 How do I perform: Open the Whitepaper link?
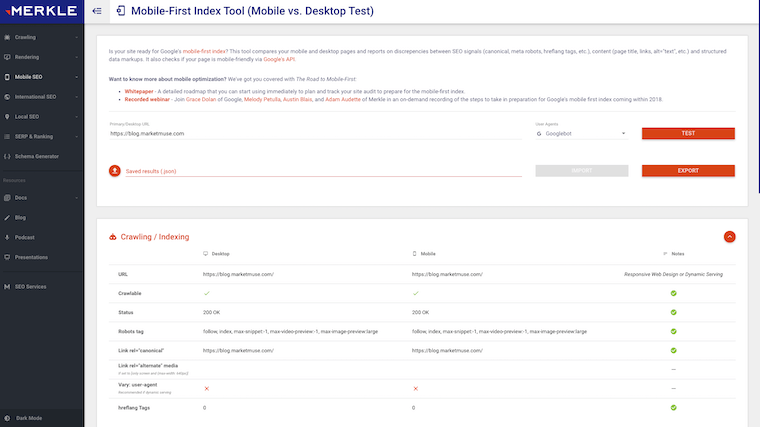(139, 92)
